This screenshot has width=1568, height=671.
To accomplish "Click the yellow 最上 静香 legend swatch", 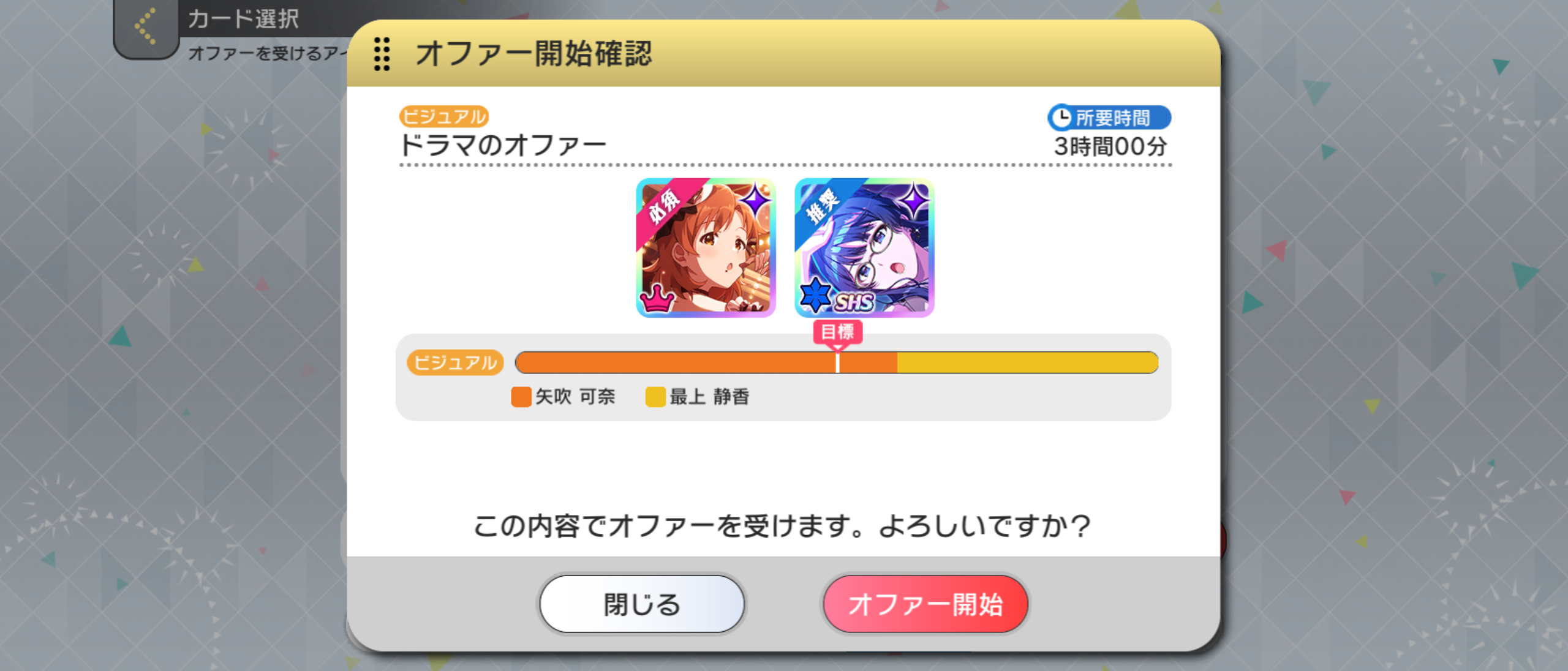I will click(x=655, y=397).
